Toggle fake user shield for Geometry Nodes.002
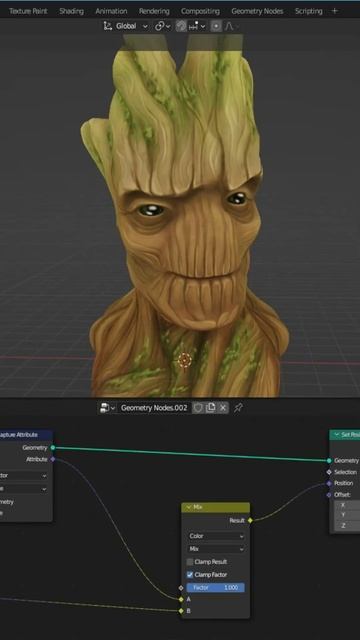This screenshot has height=640, width=360. pyautogui.click(x=198, y=407)
